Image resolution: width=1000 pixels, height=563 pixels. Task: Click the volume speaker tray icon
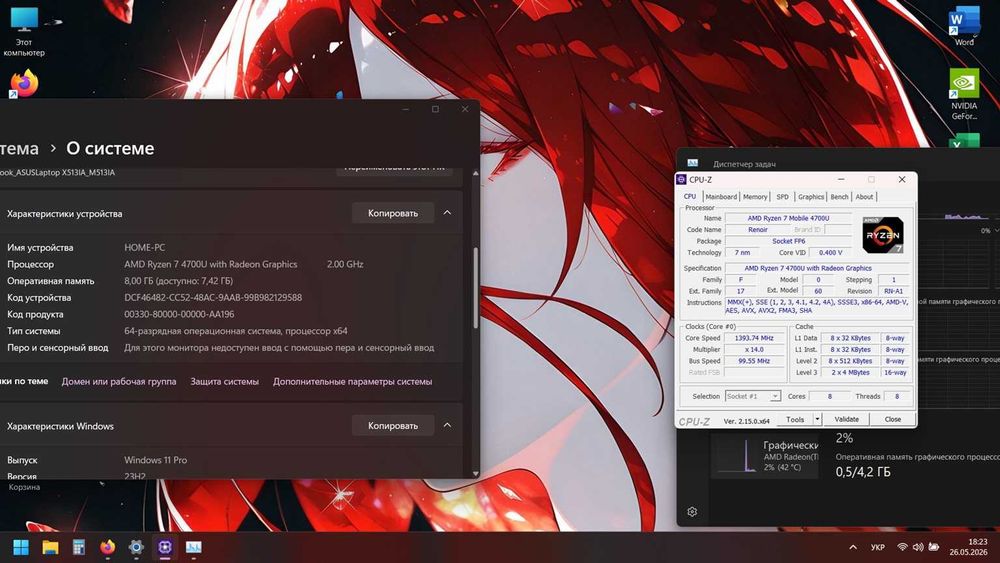click(918, 547)
